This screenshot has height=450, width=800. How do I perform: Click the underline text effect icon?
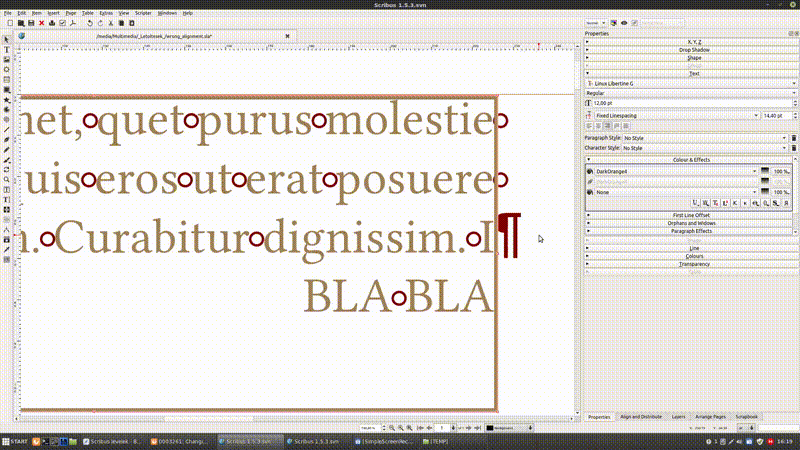click(693, 202)
